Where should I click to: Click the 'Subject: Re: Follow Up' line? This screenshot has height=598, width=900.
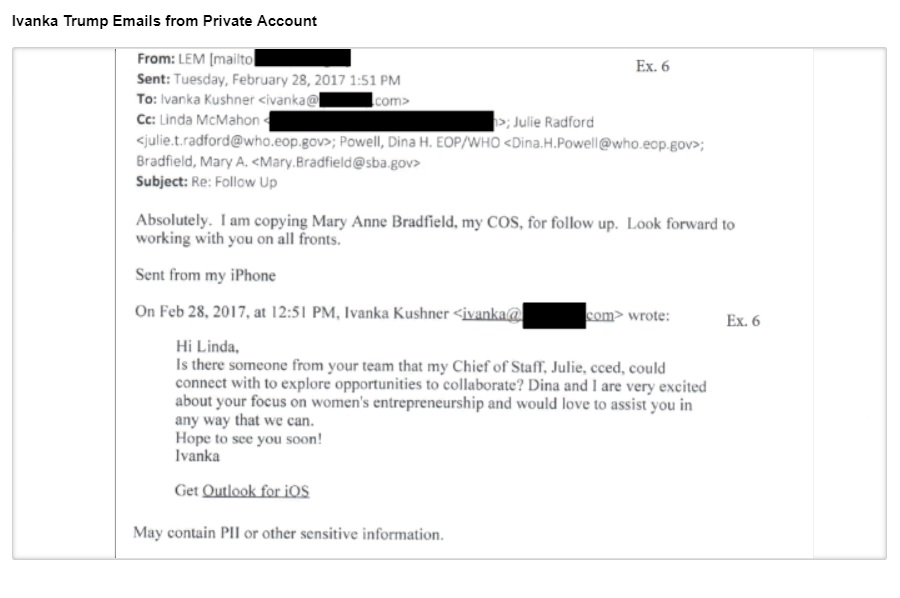pos(207,182)
